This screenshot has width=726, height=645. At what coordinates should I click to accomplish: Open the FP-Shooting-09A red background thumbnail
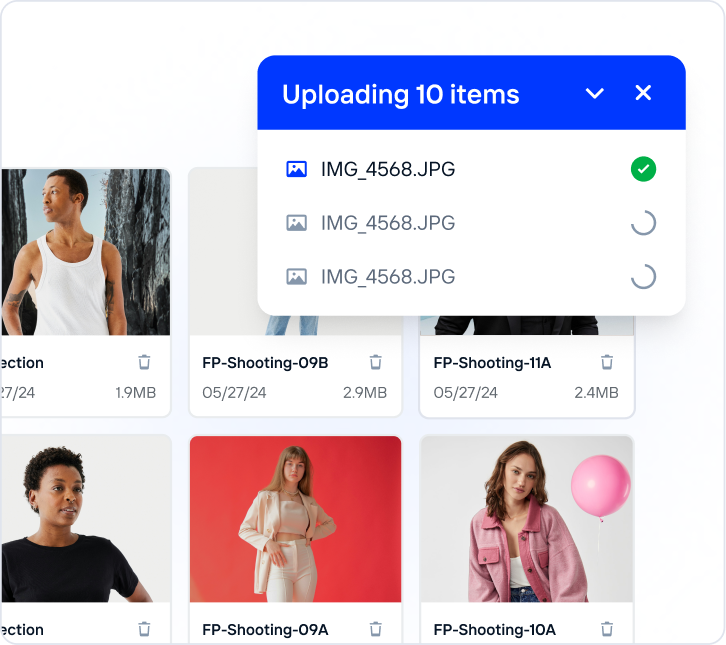point(295,519)
